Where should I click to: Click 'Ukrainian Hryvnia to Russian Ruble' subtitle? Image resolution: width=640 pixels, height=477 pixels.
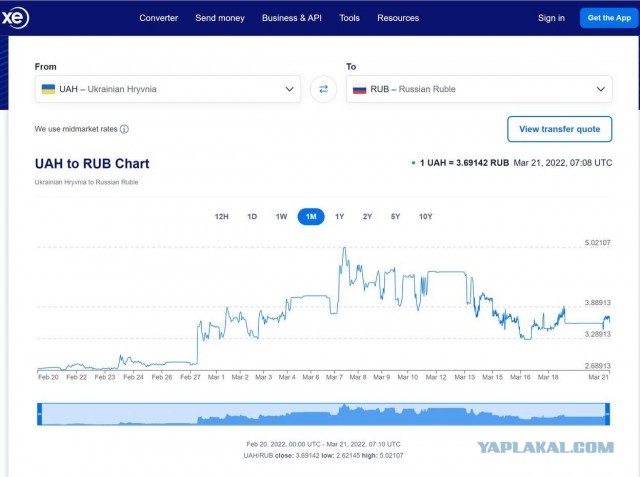(87, 182)
